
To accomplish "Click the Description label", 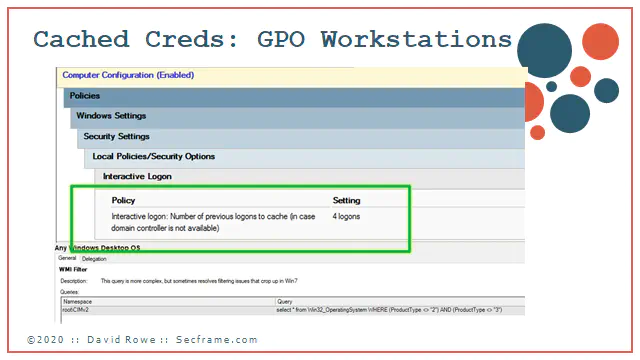I will click(74, 281).
